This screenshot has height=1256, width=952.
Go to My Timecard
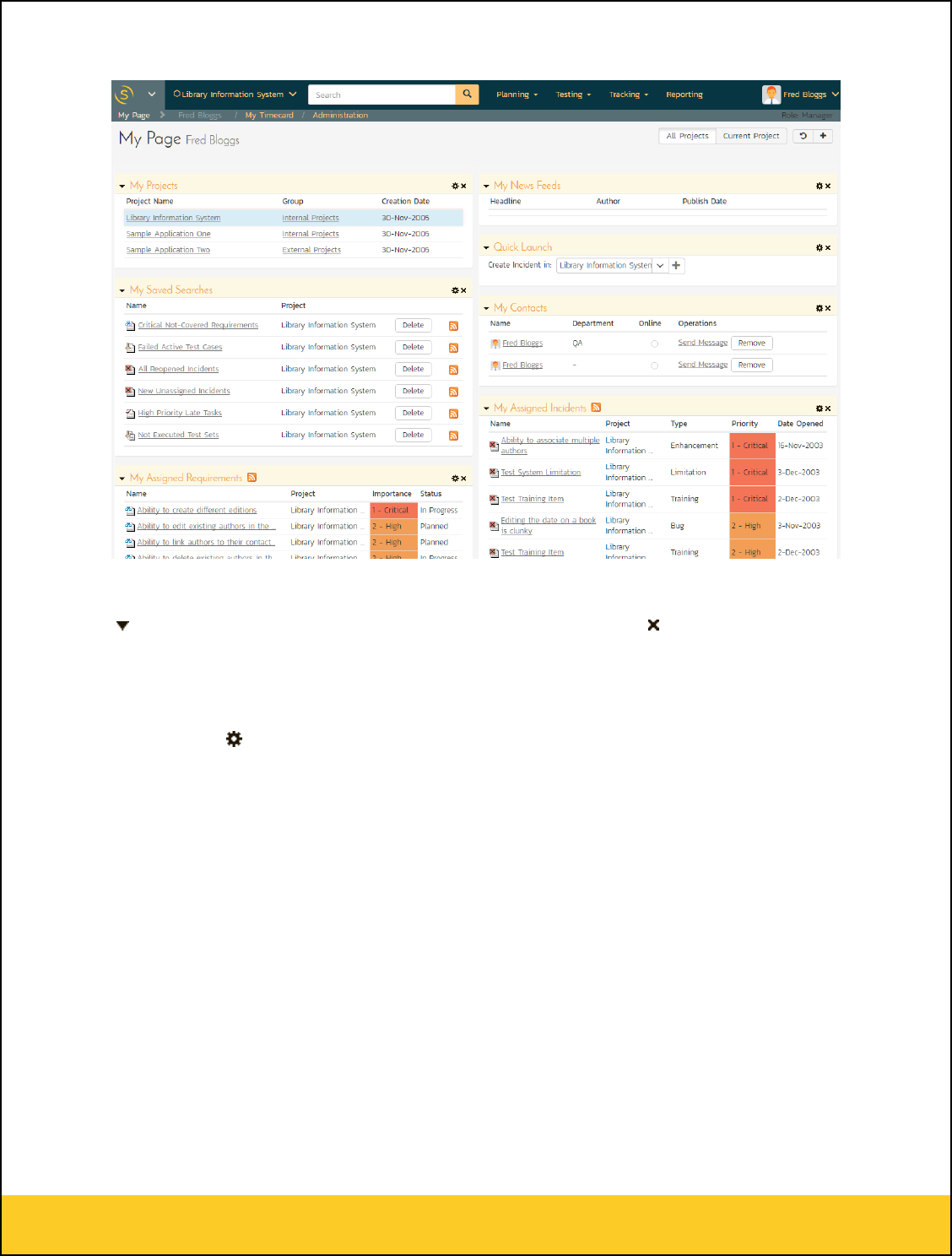pyautogui.click(x=269, y=116)
